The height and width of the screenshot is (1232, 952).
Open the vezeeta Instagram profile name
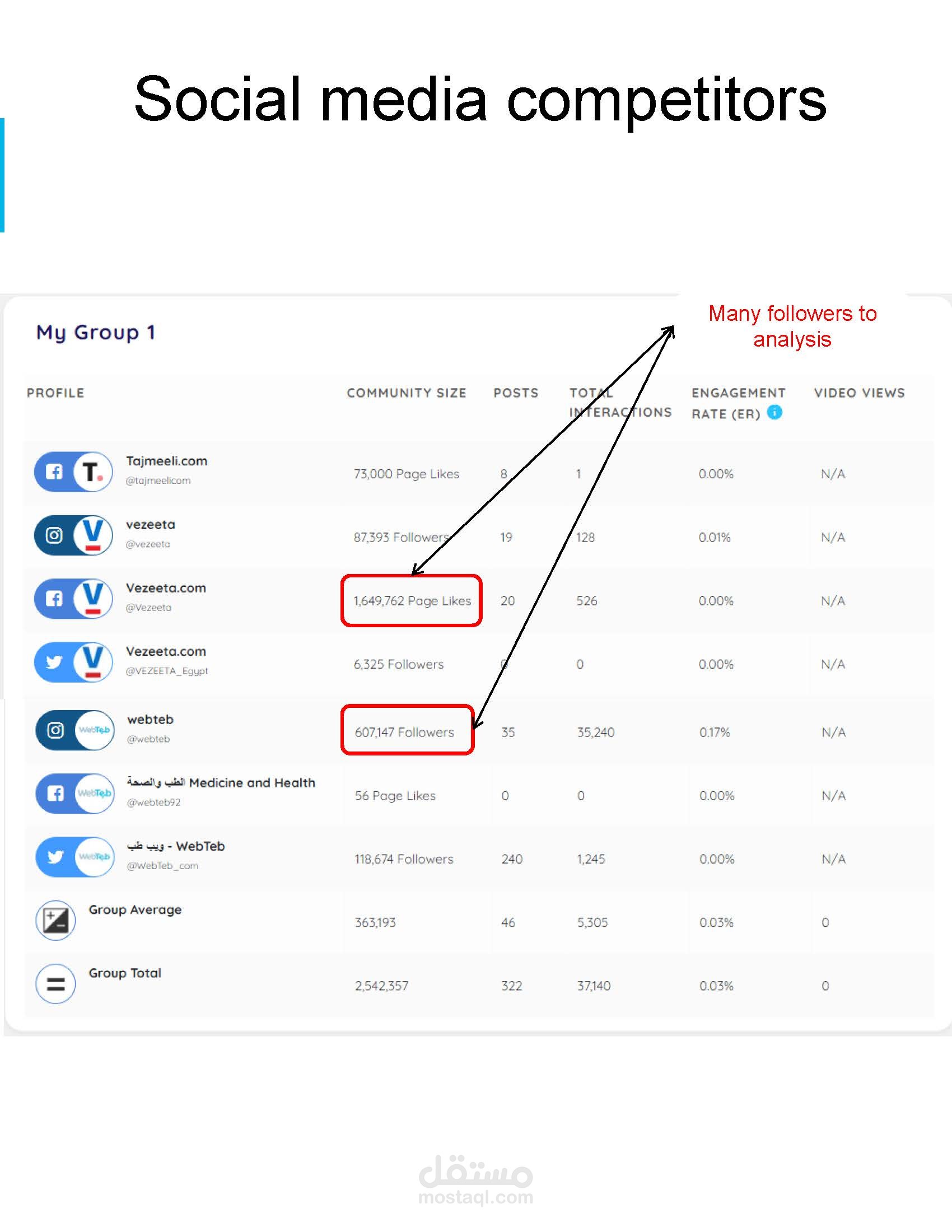(151, 525)
